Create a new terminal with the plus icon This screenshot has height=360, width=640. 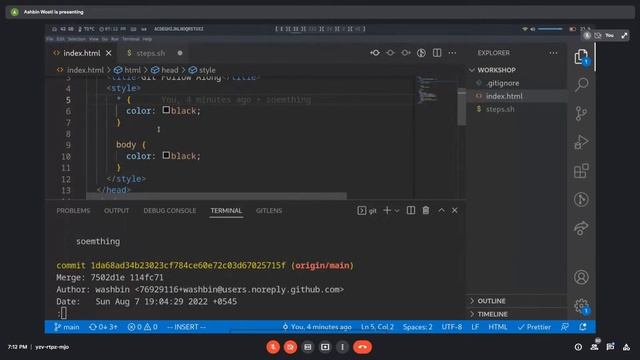[x=387, y=211]
